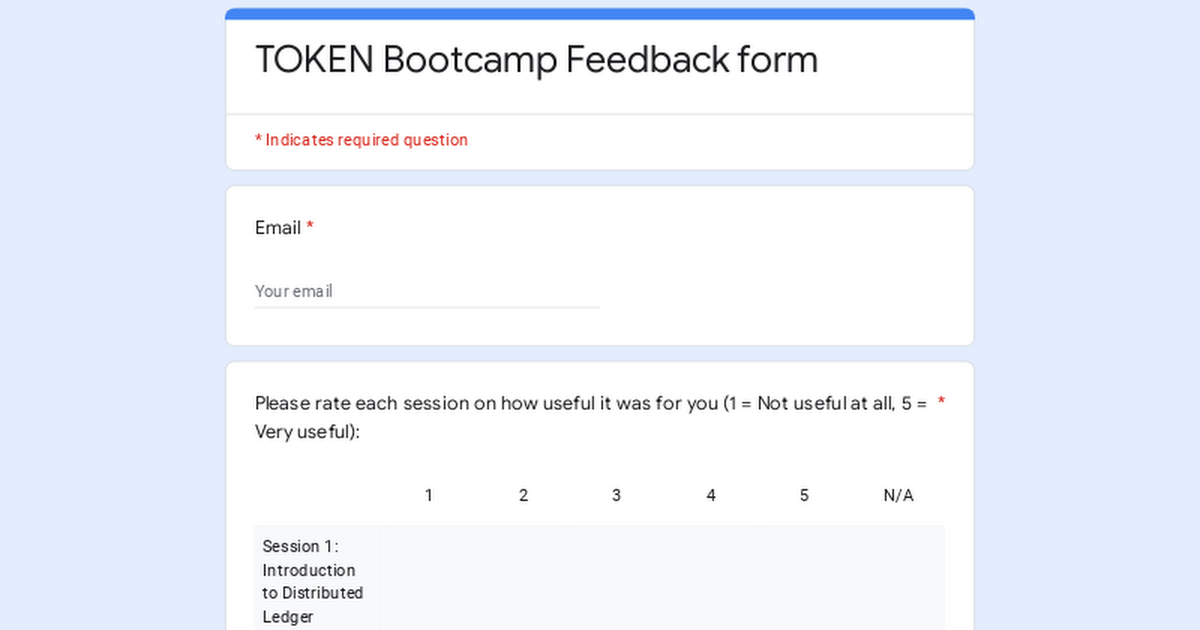1200x630 pixels.
Task: Click the red asterisk beside Email
Action: [x=310, y=227]
